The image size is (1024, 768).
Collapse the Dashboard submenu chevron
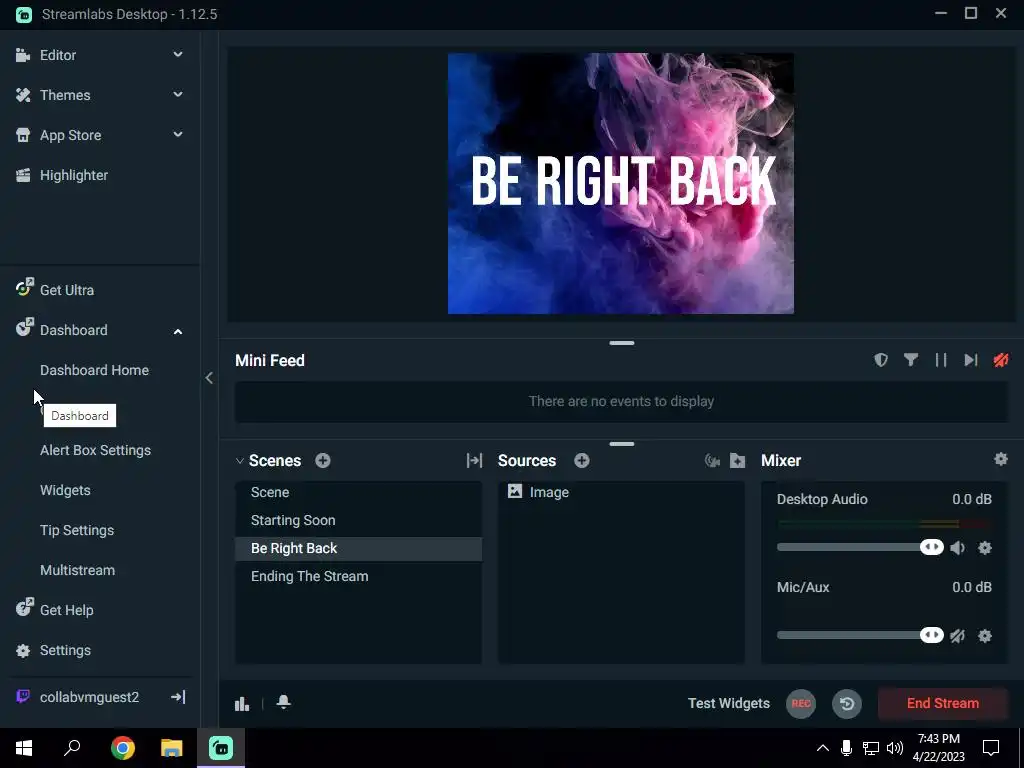[x=178, y=331]
